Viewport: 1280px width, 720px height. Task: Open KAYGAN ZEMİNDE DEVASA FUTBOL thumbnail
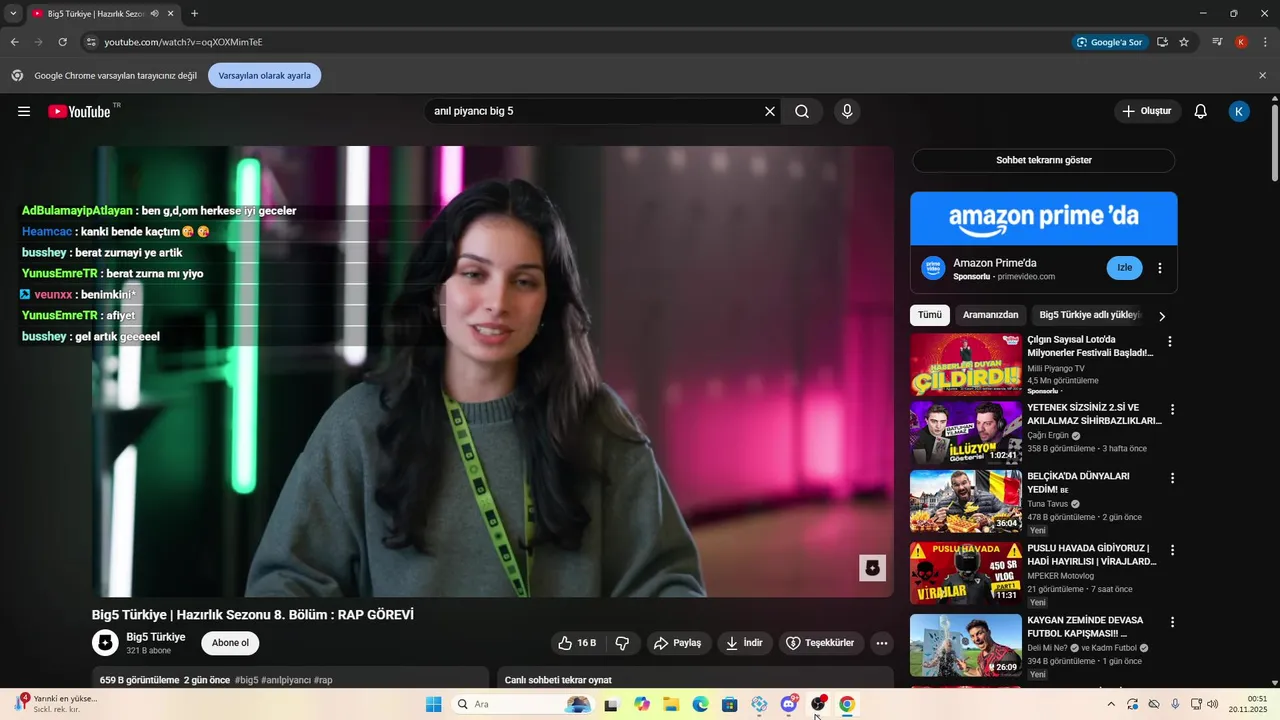coord(966,645)
